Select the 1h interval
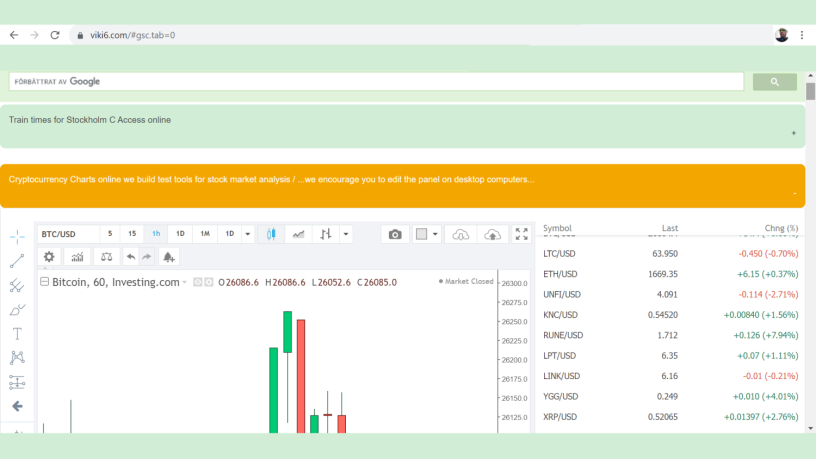This screenshot has width=816, height=459. click(x=156, y=234)
